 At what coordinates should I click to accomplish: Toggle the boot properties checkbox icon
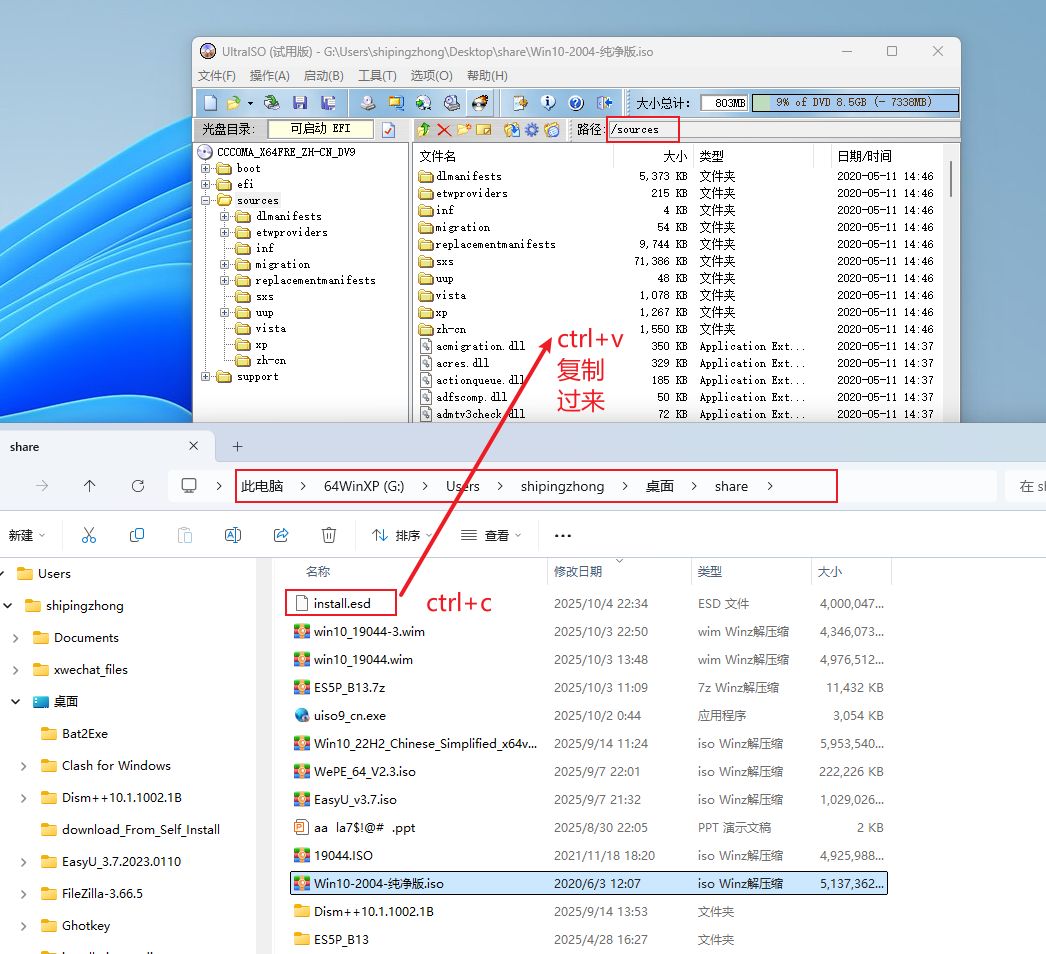389,130
